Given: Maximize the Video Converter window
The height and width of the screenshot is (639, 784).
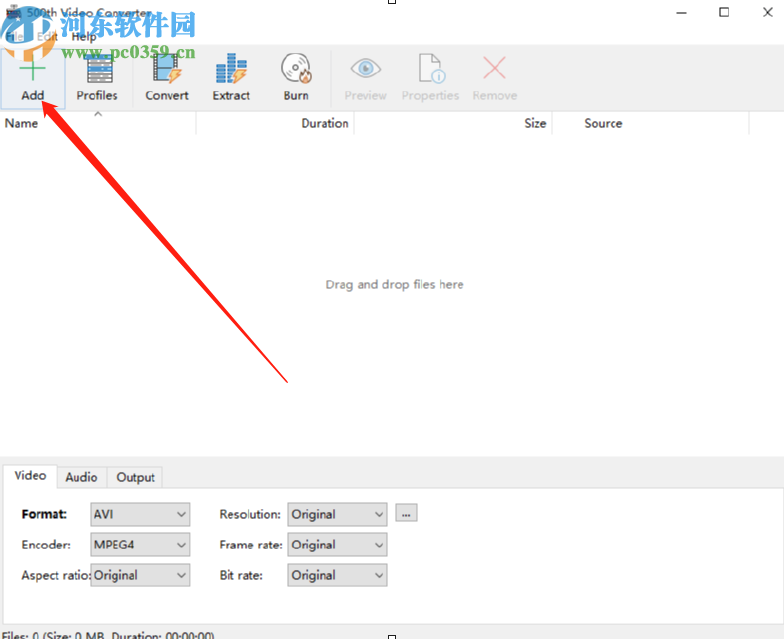Looking at the screenshot, I should [724, 12].
